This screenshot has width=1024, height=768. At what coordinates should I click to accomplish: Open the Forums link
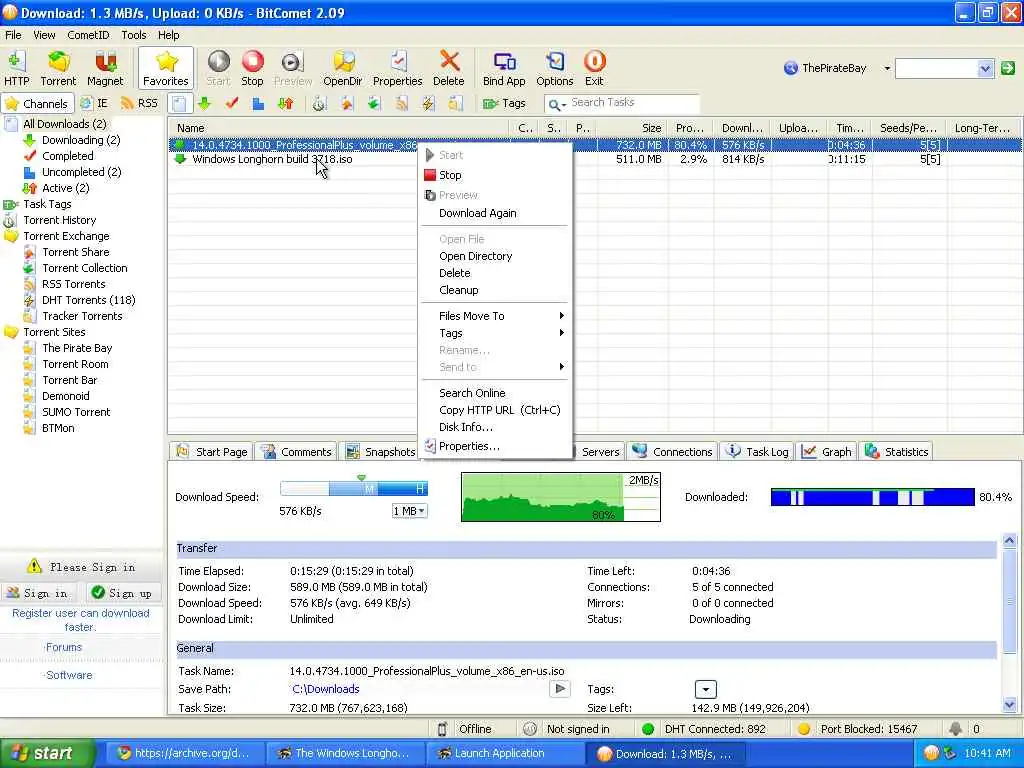(x=63, y=647)
